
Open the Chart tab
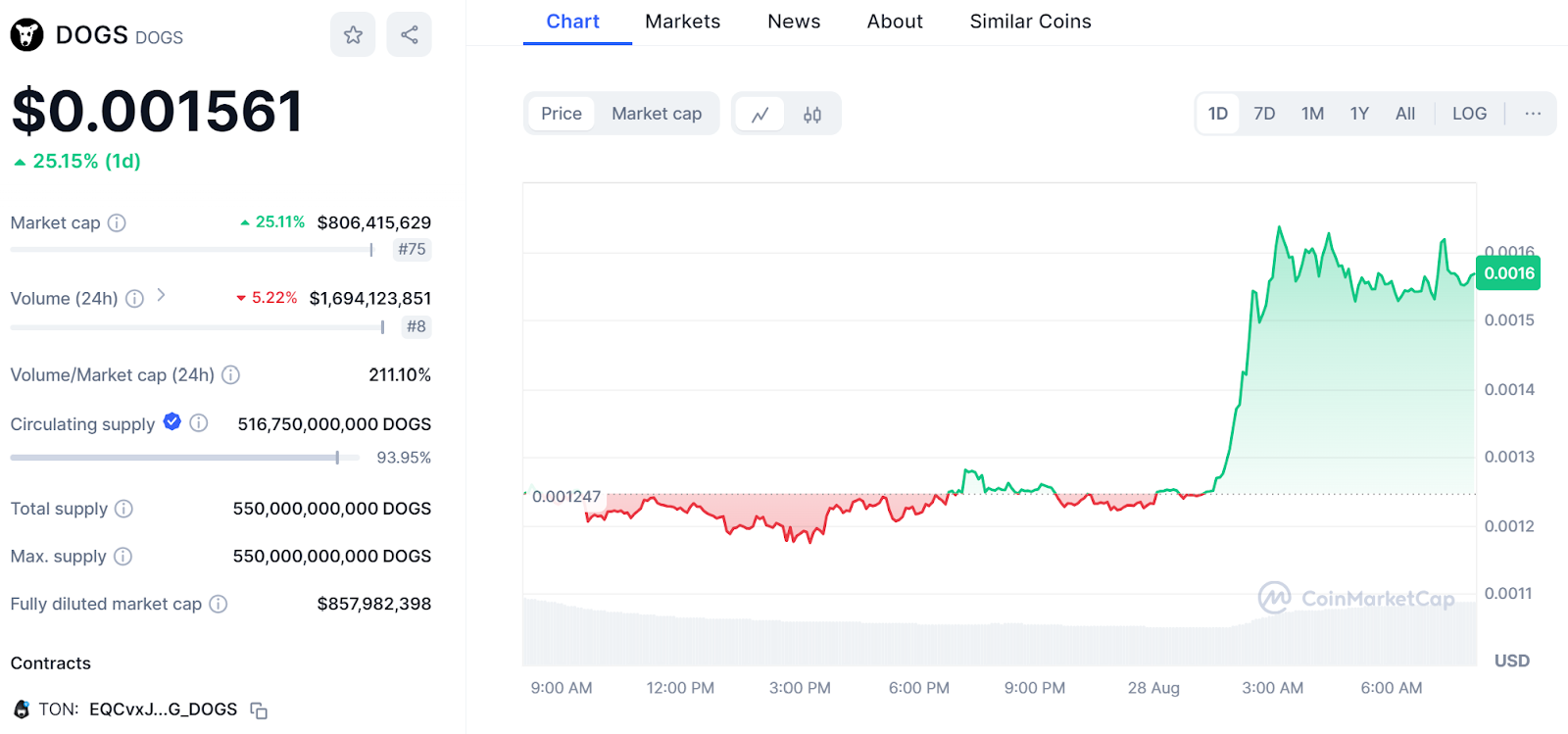(x=573, y=22)
